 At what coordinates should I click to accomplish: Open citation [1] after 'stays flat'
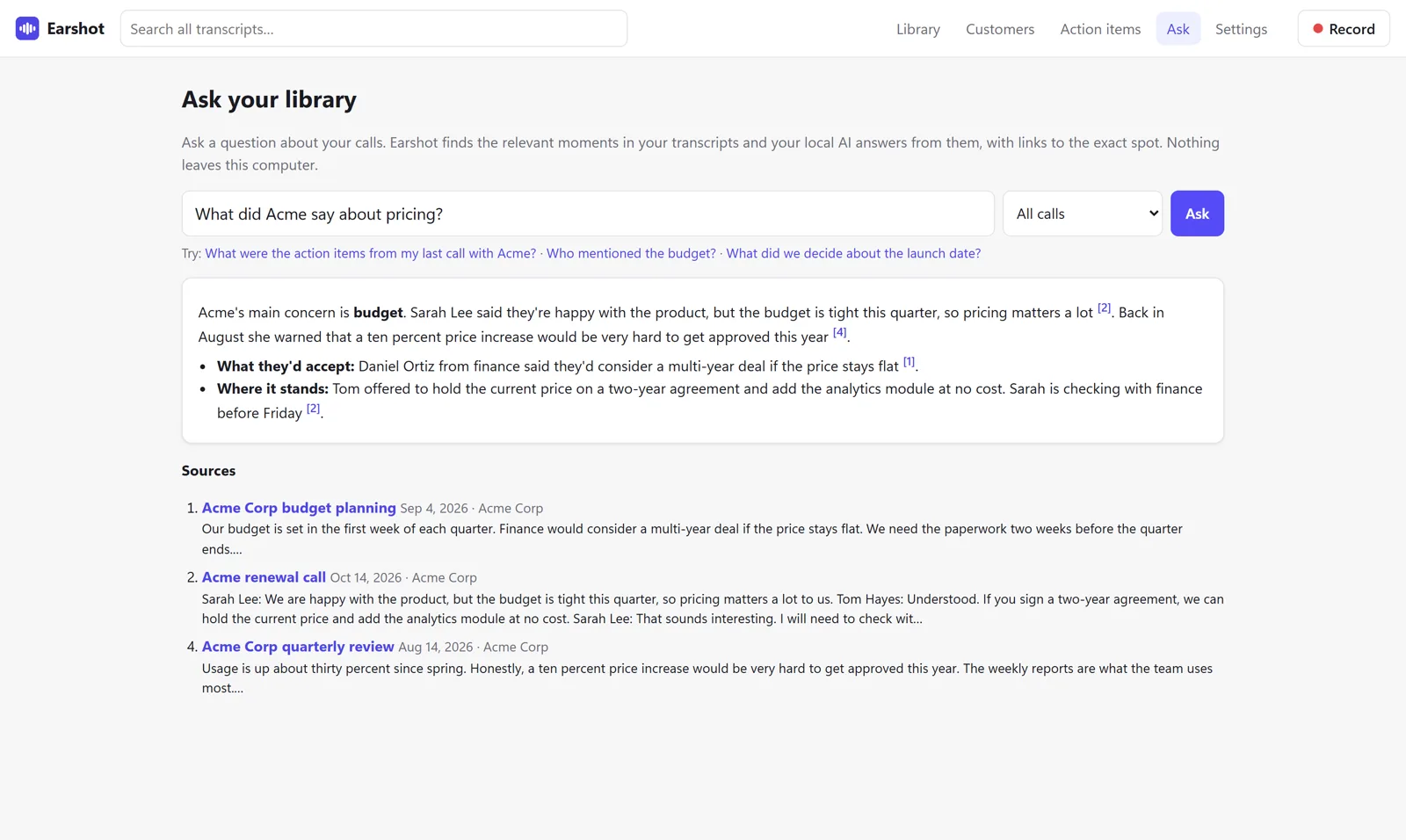909,362
